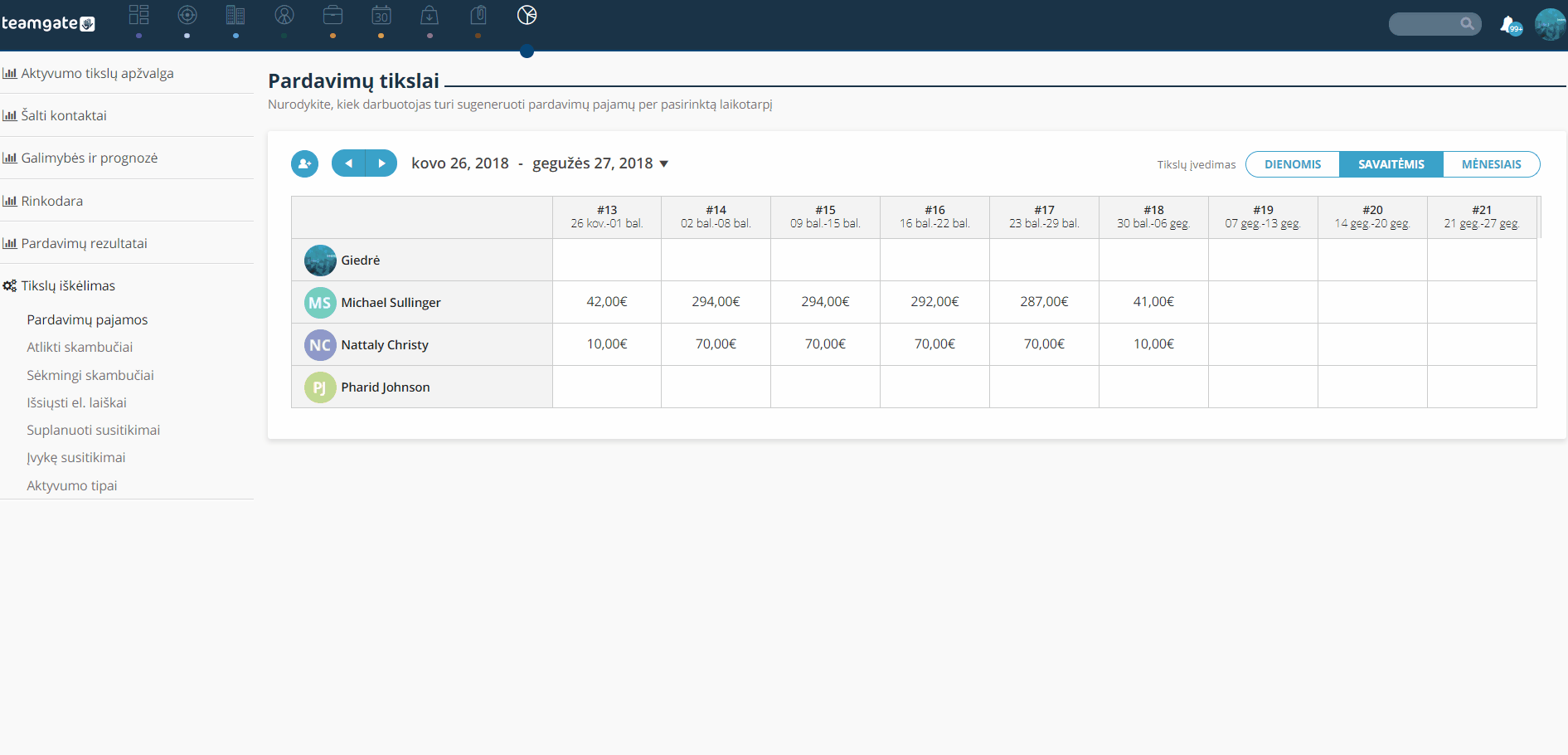The height and width of the screenshot is (755, 1568).
Task: Select Aktyvumo tipai in sidebar
Action: click(72, 485)
